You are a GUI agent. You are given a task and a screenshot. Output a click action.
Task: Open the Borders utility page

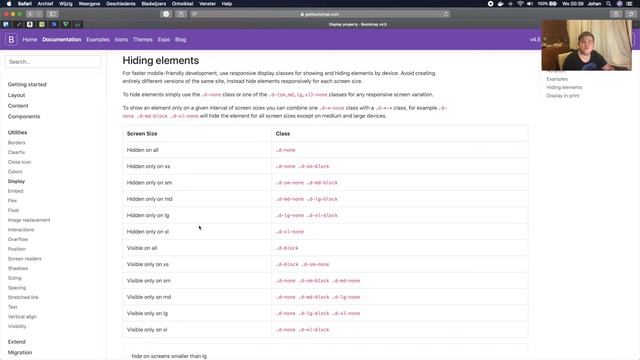click(16, 142)
